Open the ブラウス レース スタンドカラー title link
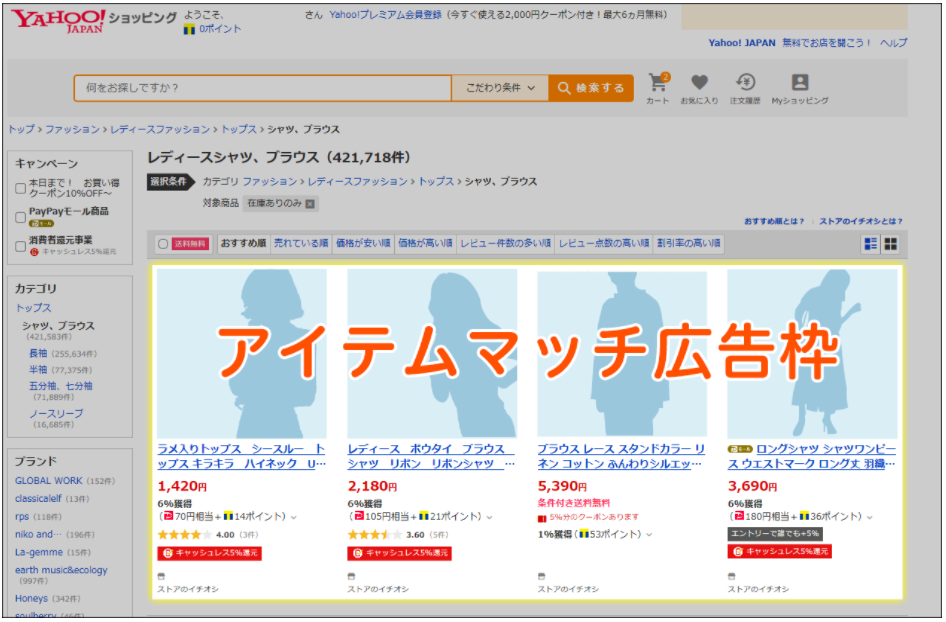 click(x=621, y=457)
